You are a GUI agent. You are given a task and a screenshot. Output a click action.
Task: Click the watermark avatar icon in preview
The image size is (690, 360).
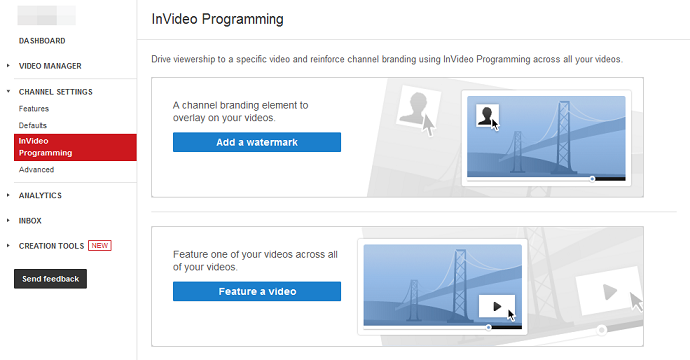click(x=487, y=115)
